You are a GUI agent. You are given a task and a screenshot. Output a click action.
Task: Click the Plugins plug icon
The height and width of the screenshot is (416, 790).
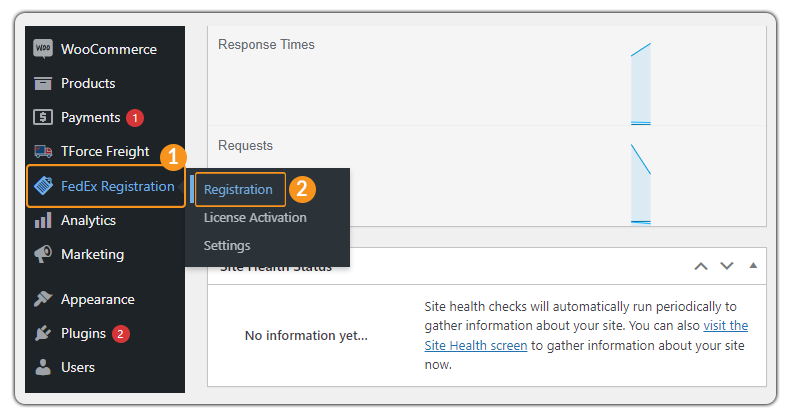43,333
